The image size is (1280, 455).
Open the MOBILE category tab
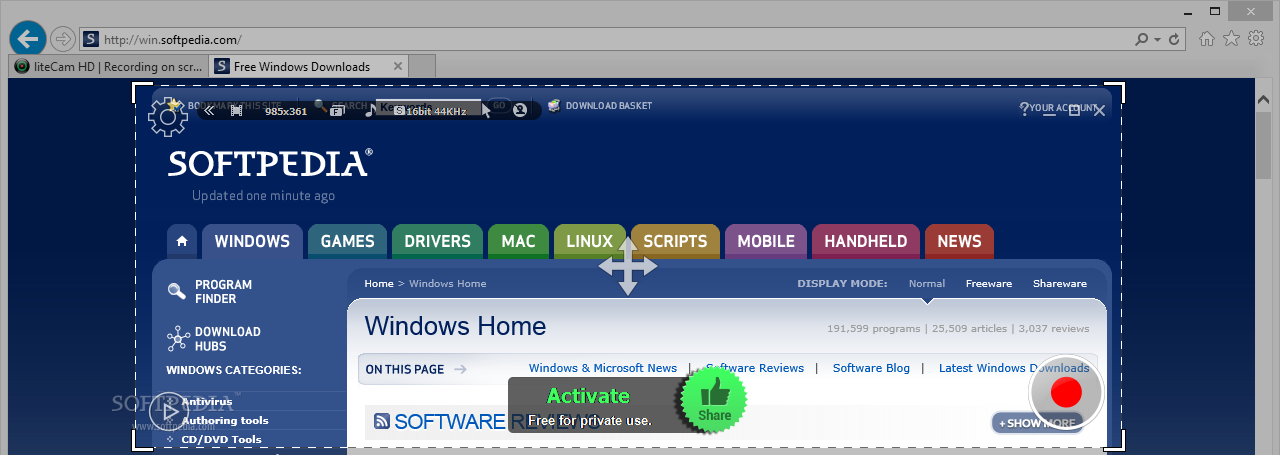pyautogui.click(x=766, y=241)
